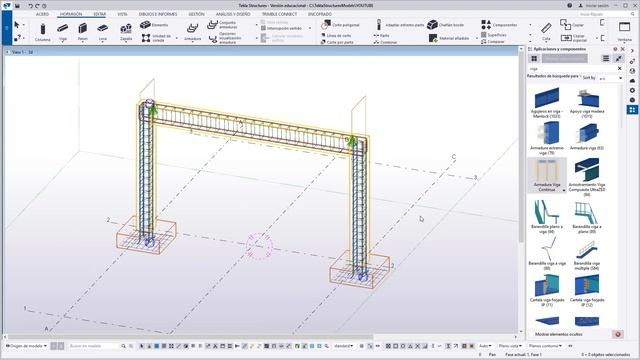This screenshot has height=360, width=640.
Task: Open the Planos contorno dropdown
Action: [x=545, y=346]
